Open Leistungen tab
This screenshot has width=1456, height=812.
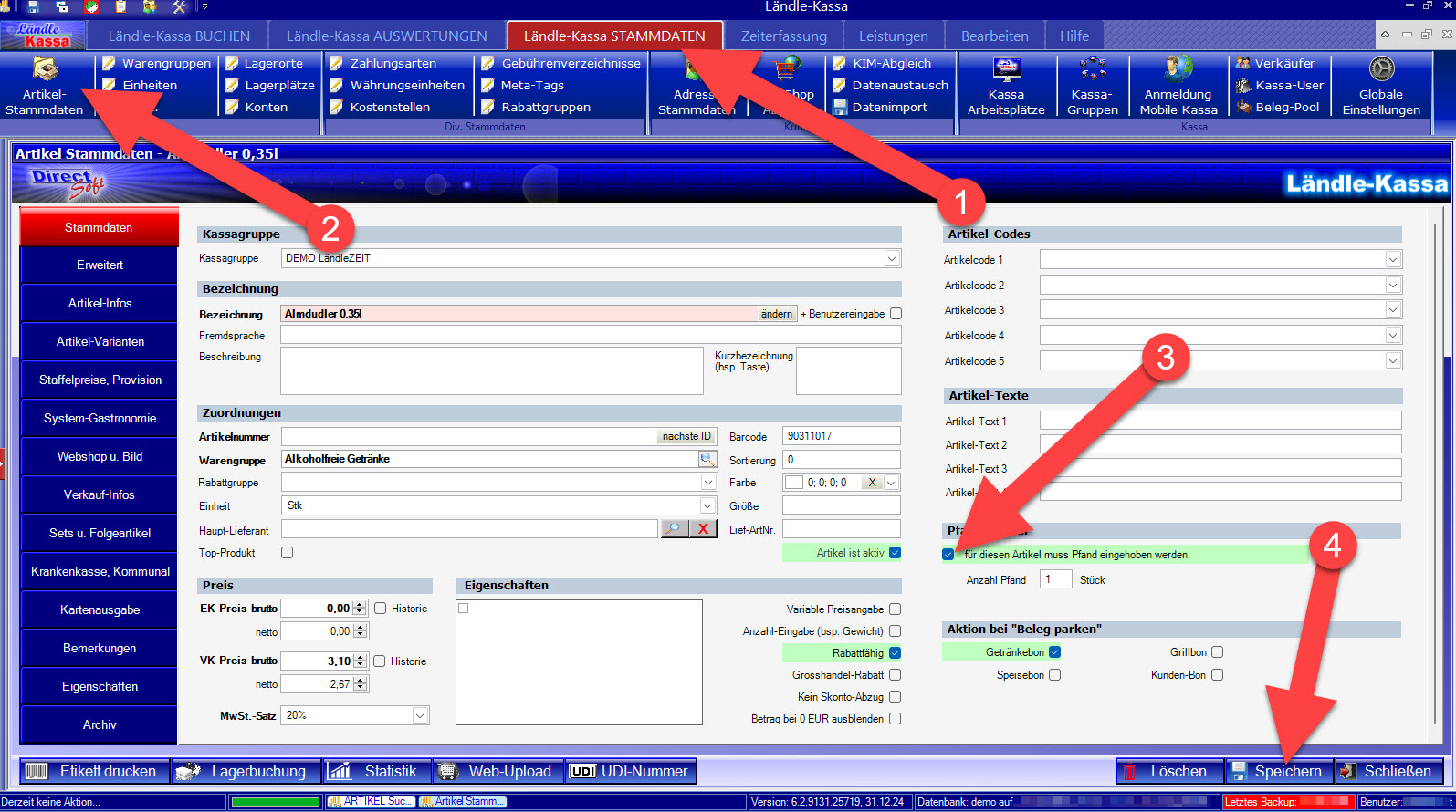point(894,36)
